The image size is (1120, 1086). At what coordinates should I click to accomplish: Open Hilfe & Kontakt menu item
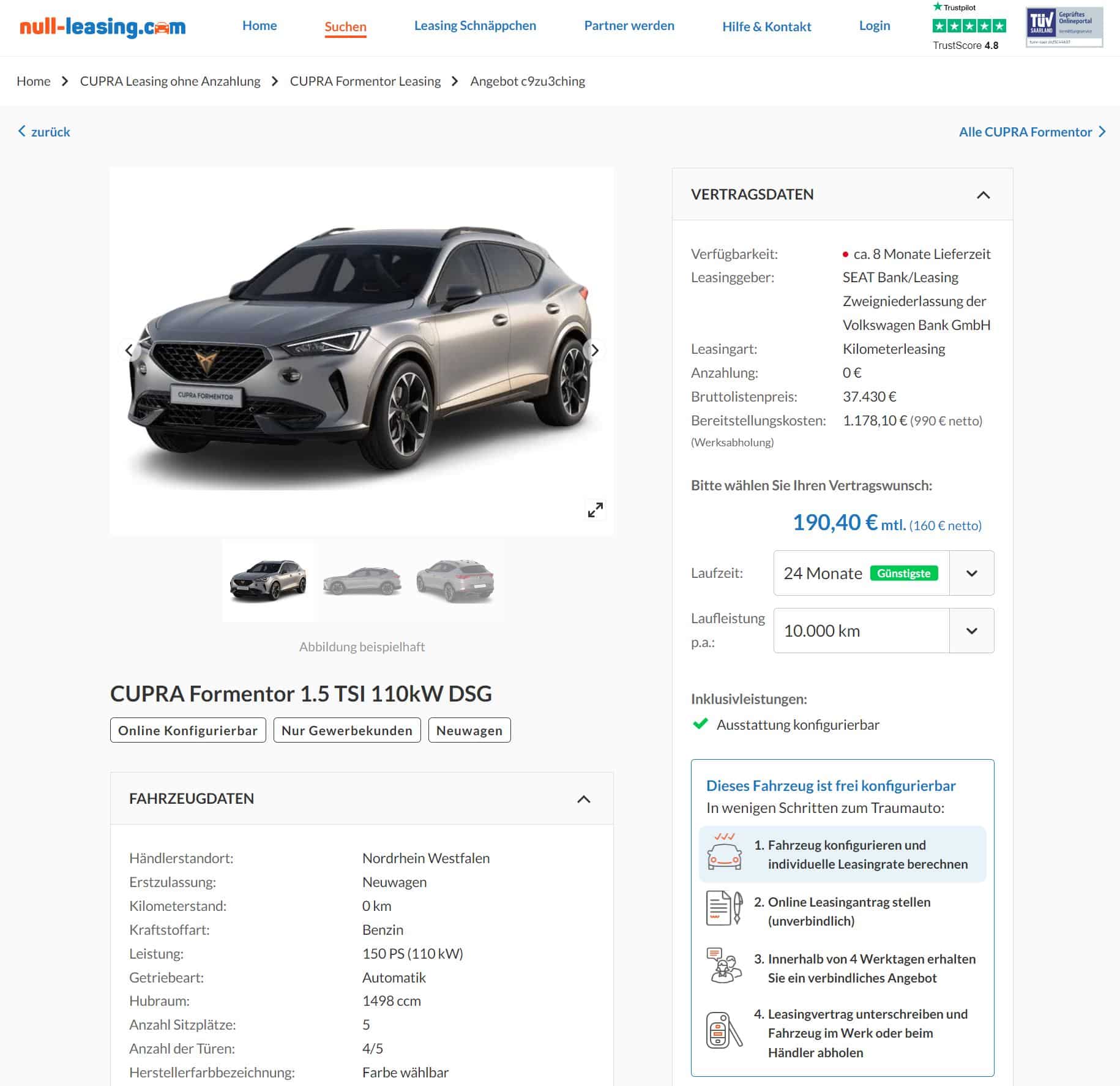766,26
